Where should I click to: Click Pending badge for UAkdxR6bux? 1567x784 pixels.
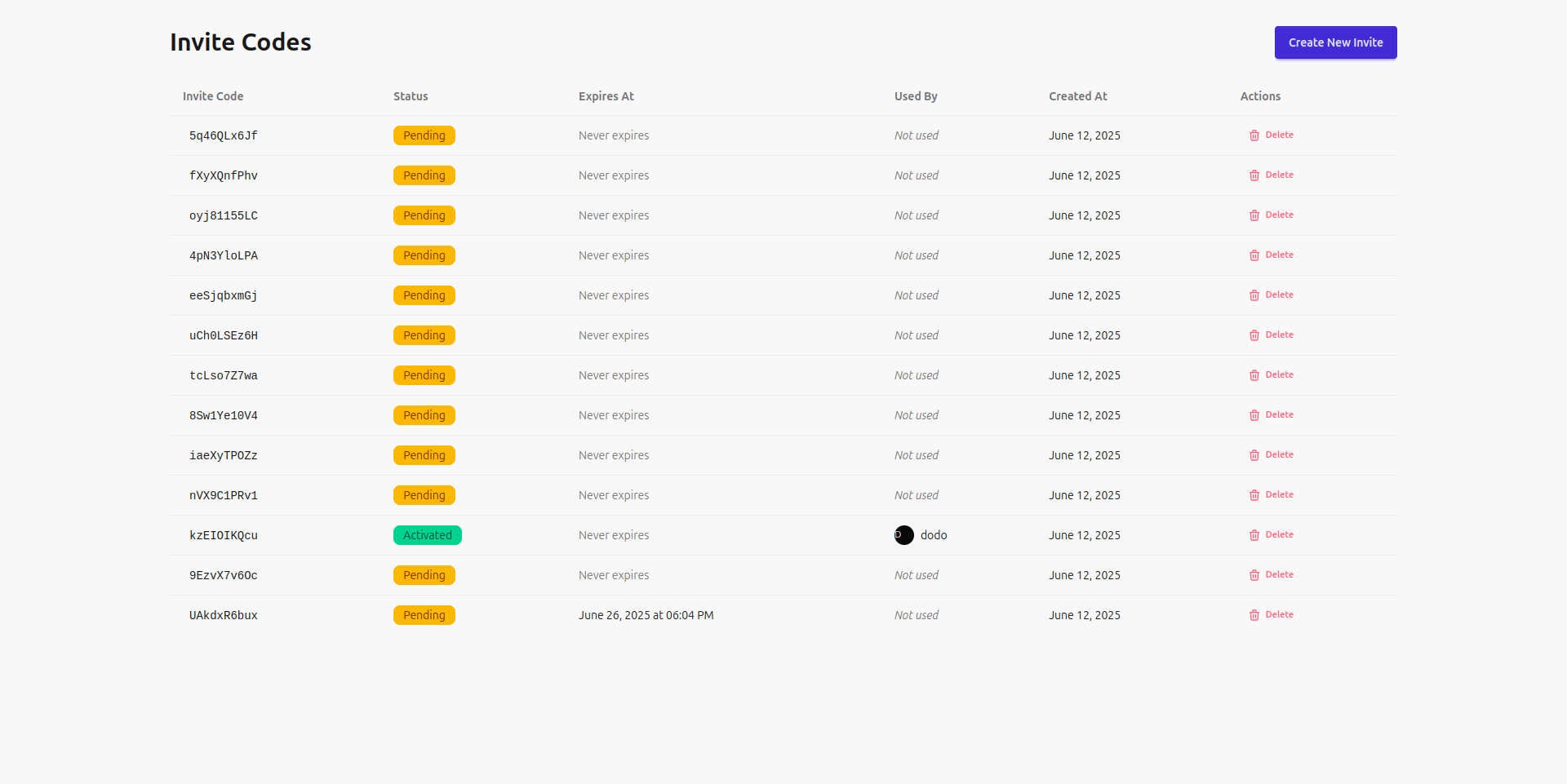424,615
